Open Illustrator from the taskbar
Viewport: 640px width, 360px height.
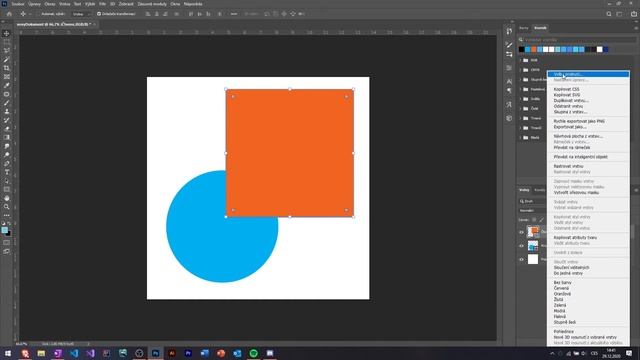(172, 353)
